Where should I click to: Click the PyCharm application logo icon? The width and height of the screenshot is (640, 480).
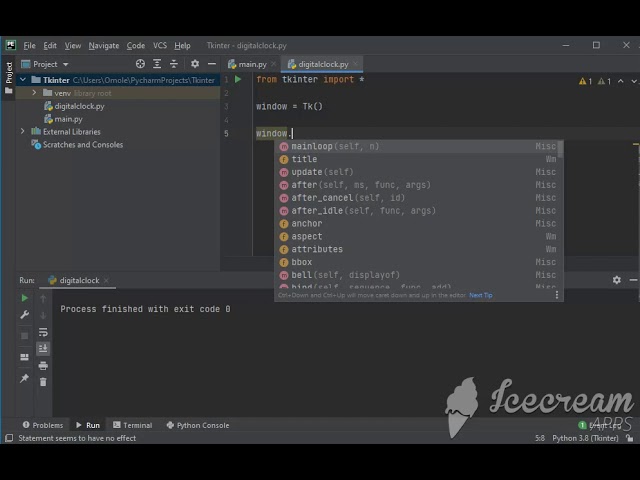(x=11, y=45)
